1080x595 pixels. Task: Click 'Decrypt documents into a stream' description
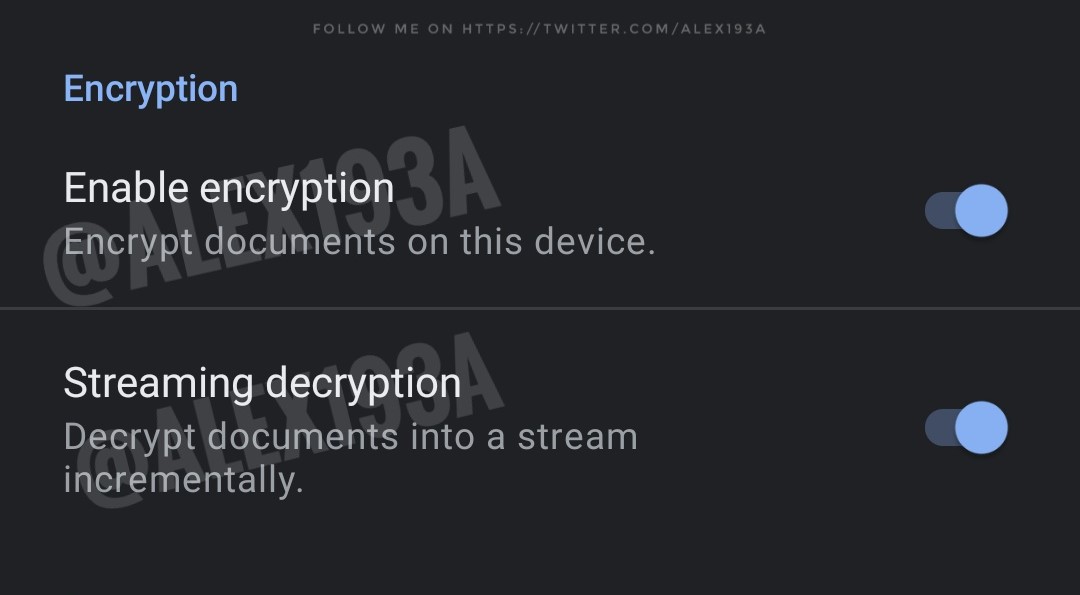[351, 437]
